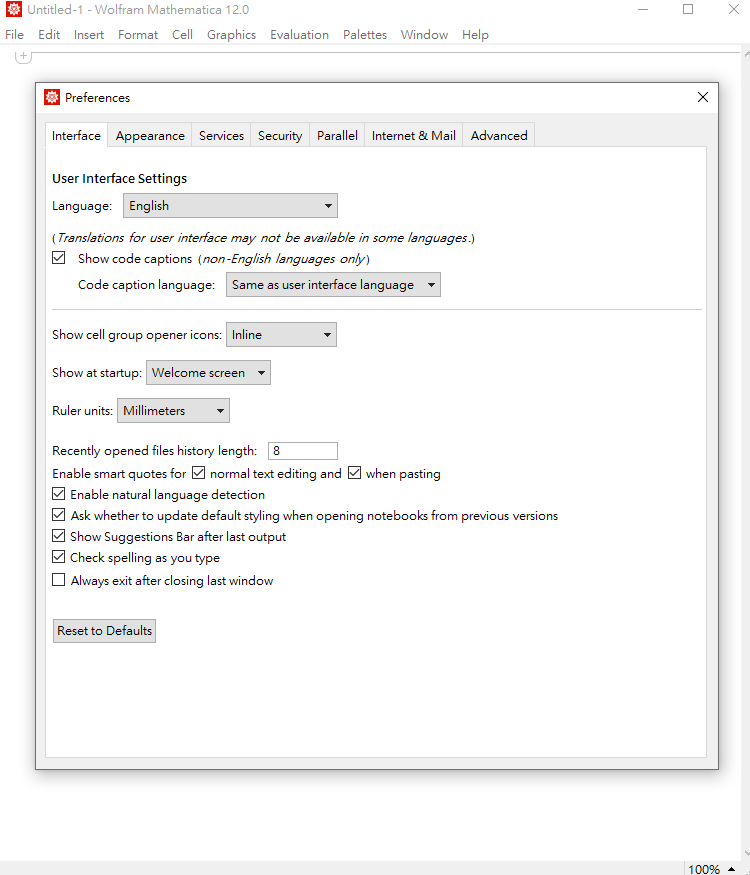This screenshot has height=875, width=750.
Task: Click the 100% magnification value
Action: click(x=704, y=869)
